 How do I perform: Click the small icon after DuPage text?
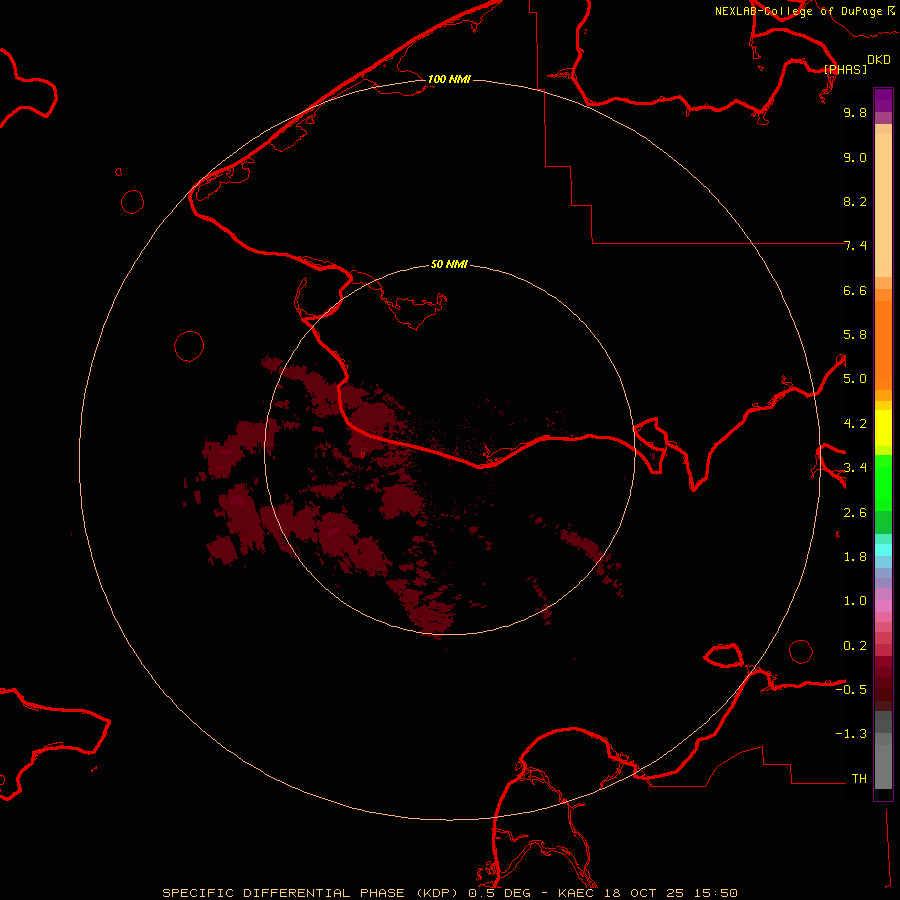point(892,10)
